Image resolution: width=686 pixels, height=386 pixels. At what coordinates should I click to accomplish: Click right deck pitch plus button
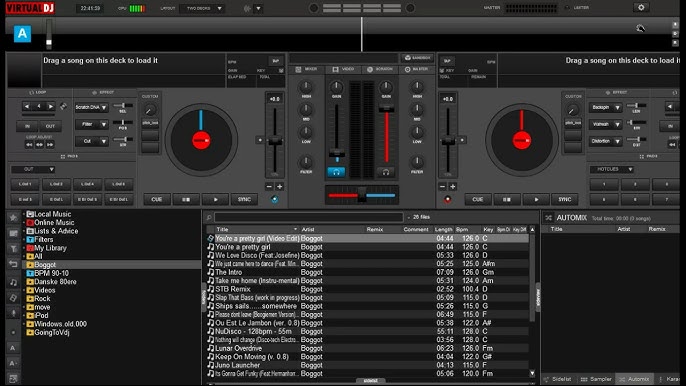click(453, 187)
